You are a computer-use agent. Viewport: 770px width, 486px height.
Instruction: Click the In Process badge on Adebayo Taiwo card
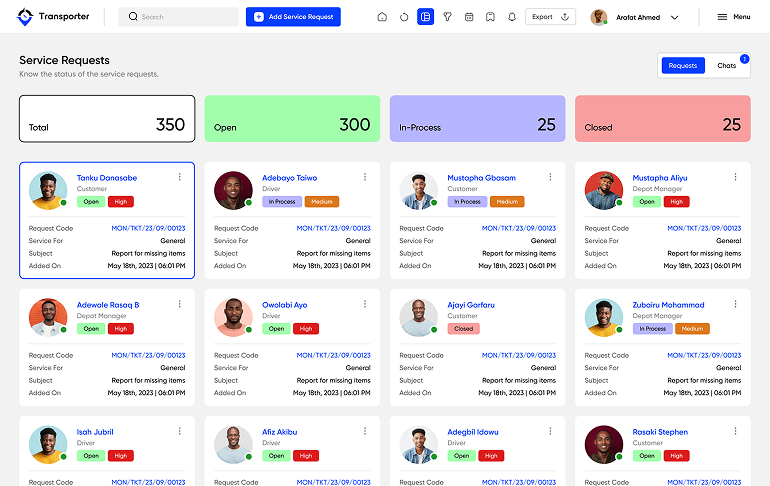coord(282,202)
